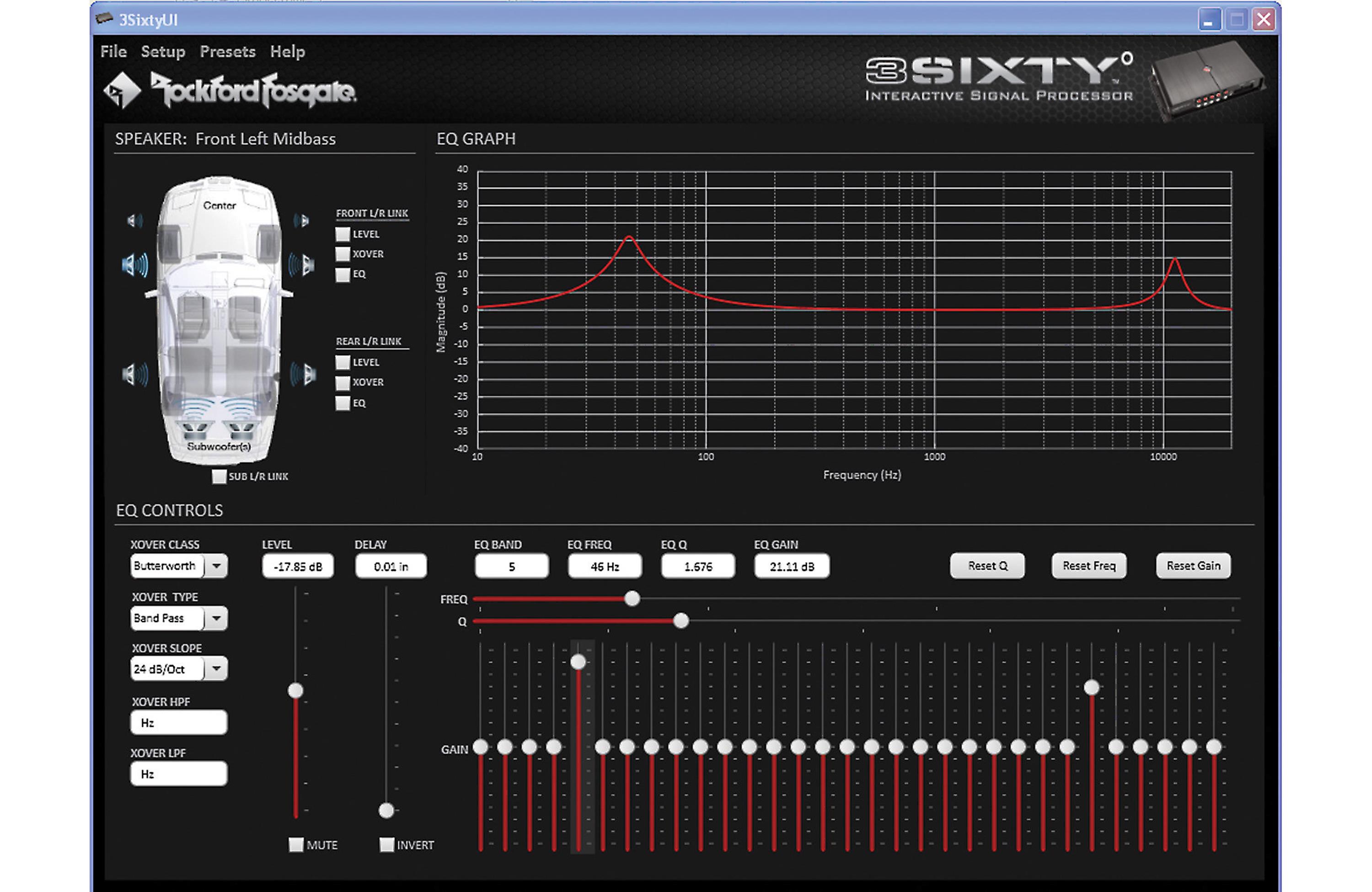Open the Setup menu
This screenshot has width=1372, height=892.
(163, 52)
